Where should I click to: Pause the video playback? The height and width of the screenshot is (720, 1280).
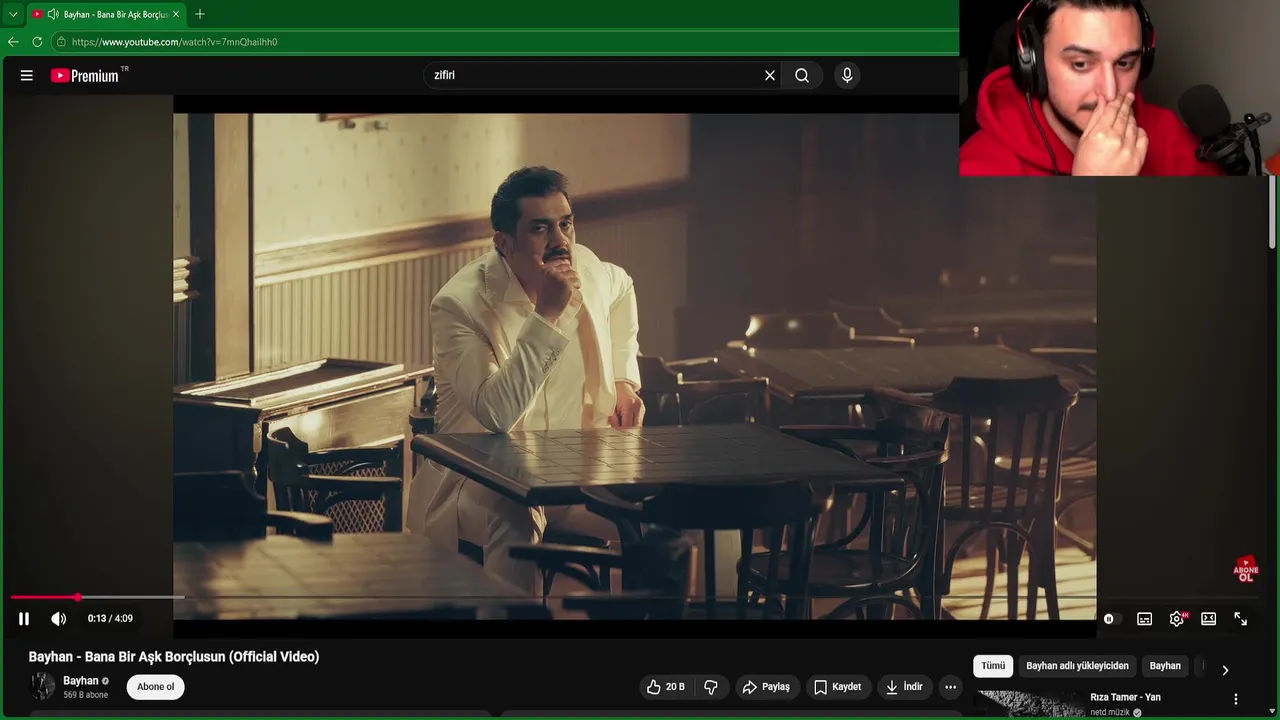(x=24, y=619)
